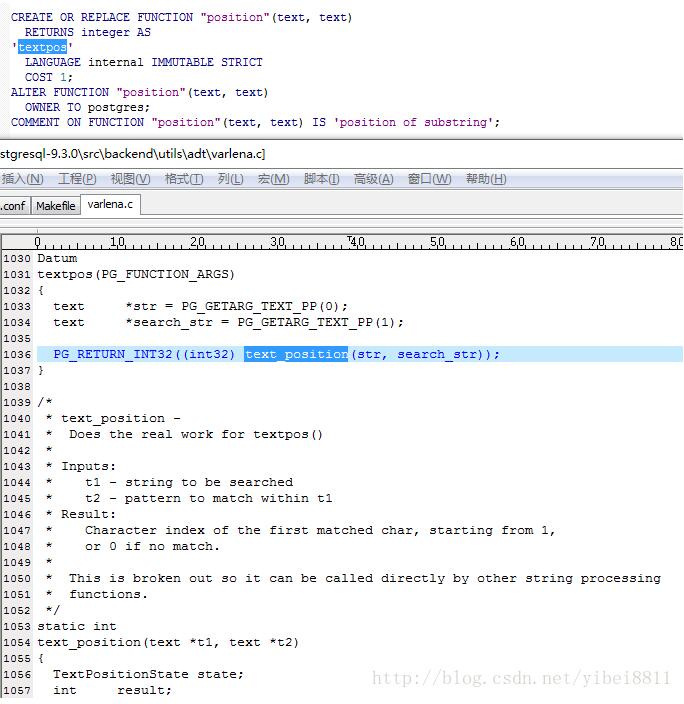The height and width of the screenshot is (704, 684).
Task: Switch to the varlena.c tab
Action: [109, 204]
